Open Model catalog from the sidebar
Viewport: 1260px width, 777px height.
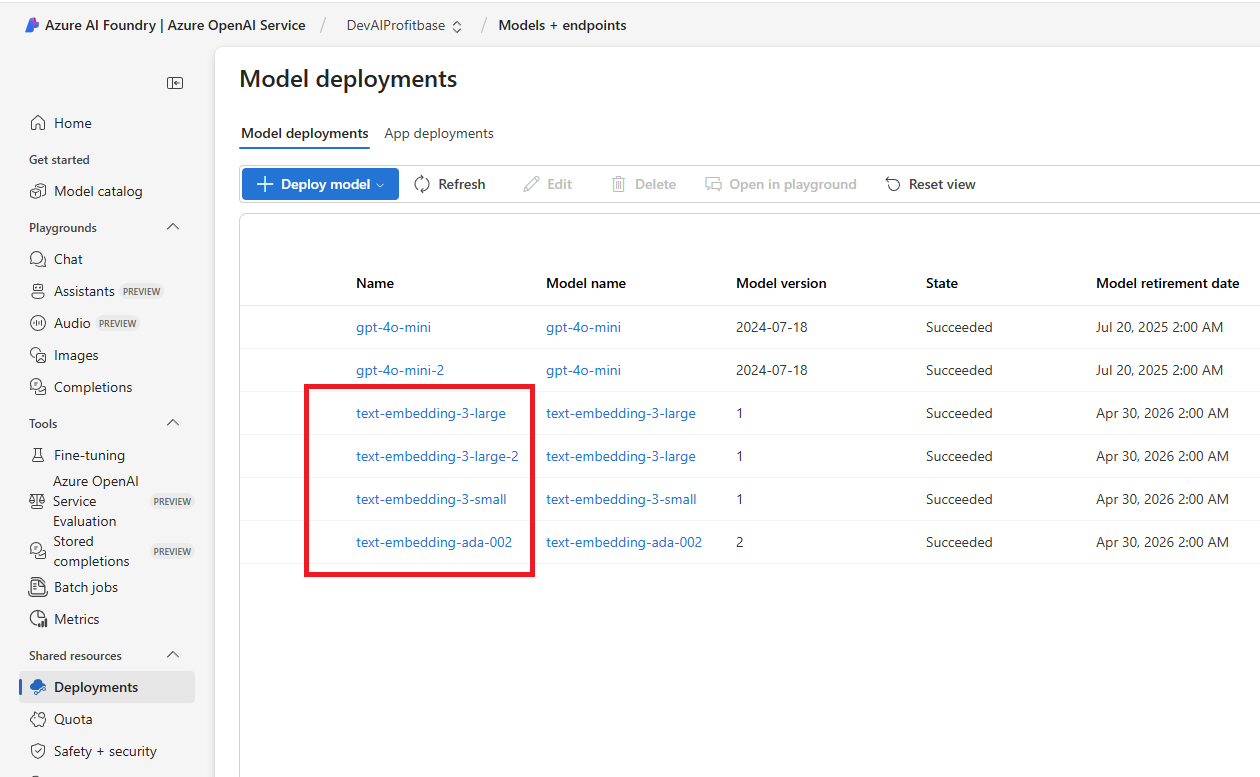[x=97, y=191]
